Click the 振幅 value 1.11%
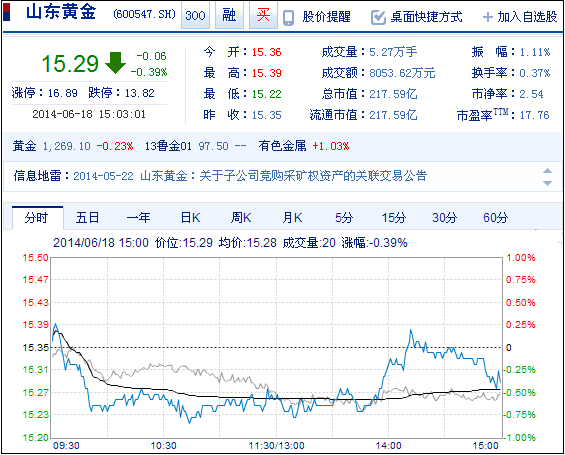This screenshot has height=455, width=565. (535, 52)
